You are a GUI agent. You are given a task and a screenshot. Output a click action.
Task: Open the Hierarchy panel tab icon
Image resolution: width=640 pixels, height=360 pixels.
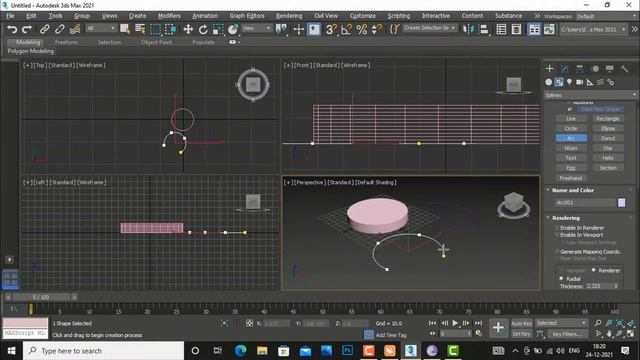point(580,69)
